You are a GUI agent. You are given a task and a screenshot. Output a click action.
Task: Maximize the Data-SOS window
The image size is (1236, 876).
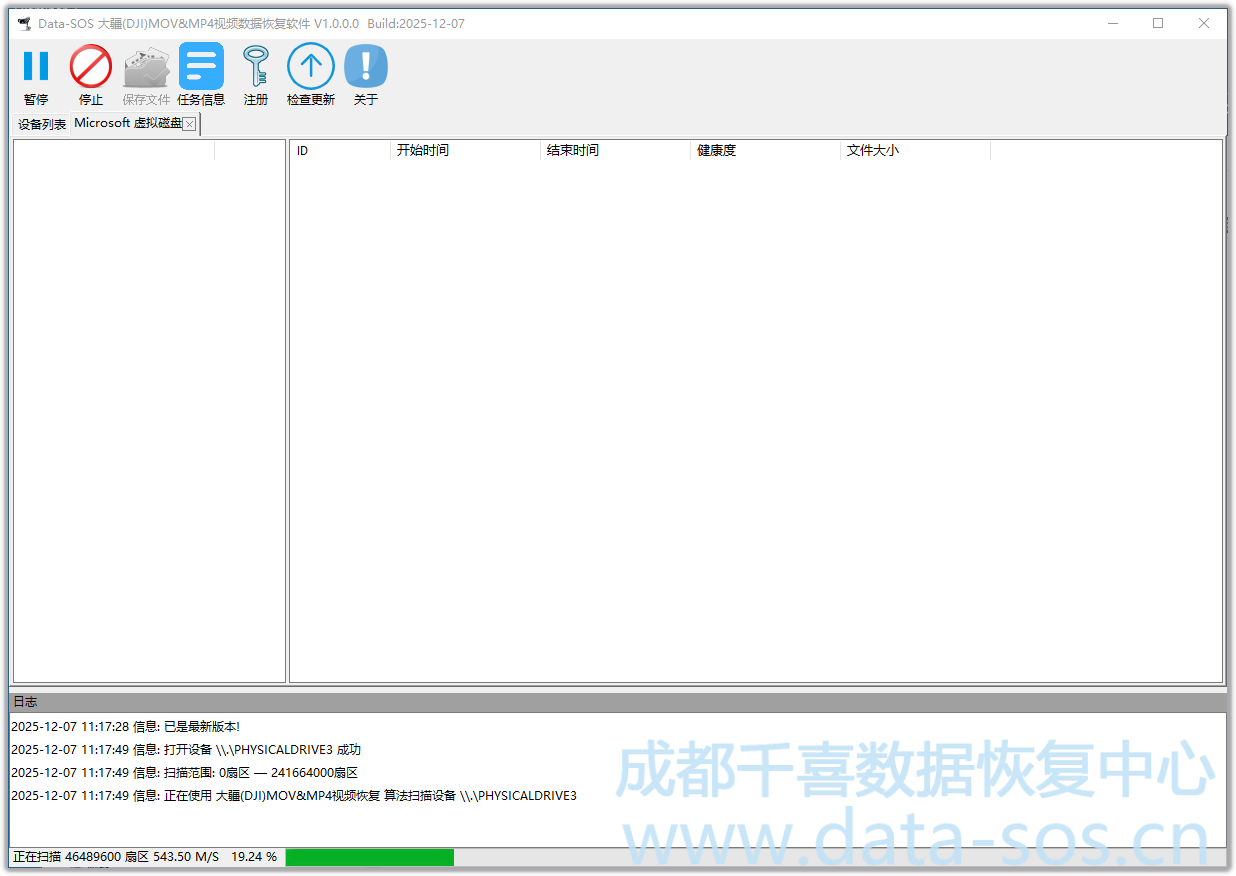click(1158, 23)
